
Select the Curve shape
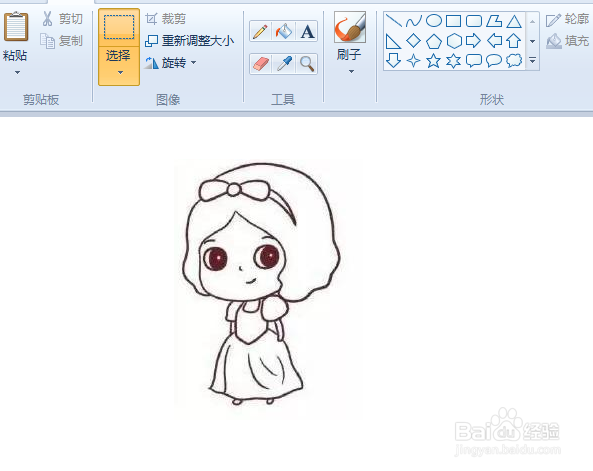413,21
